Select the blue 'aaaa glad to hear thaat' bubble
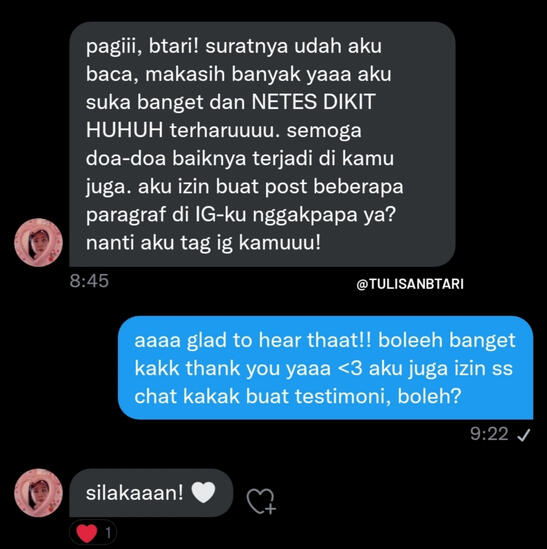 click(x=325, y=367)
